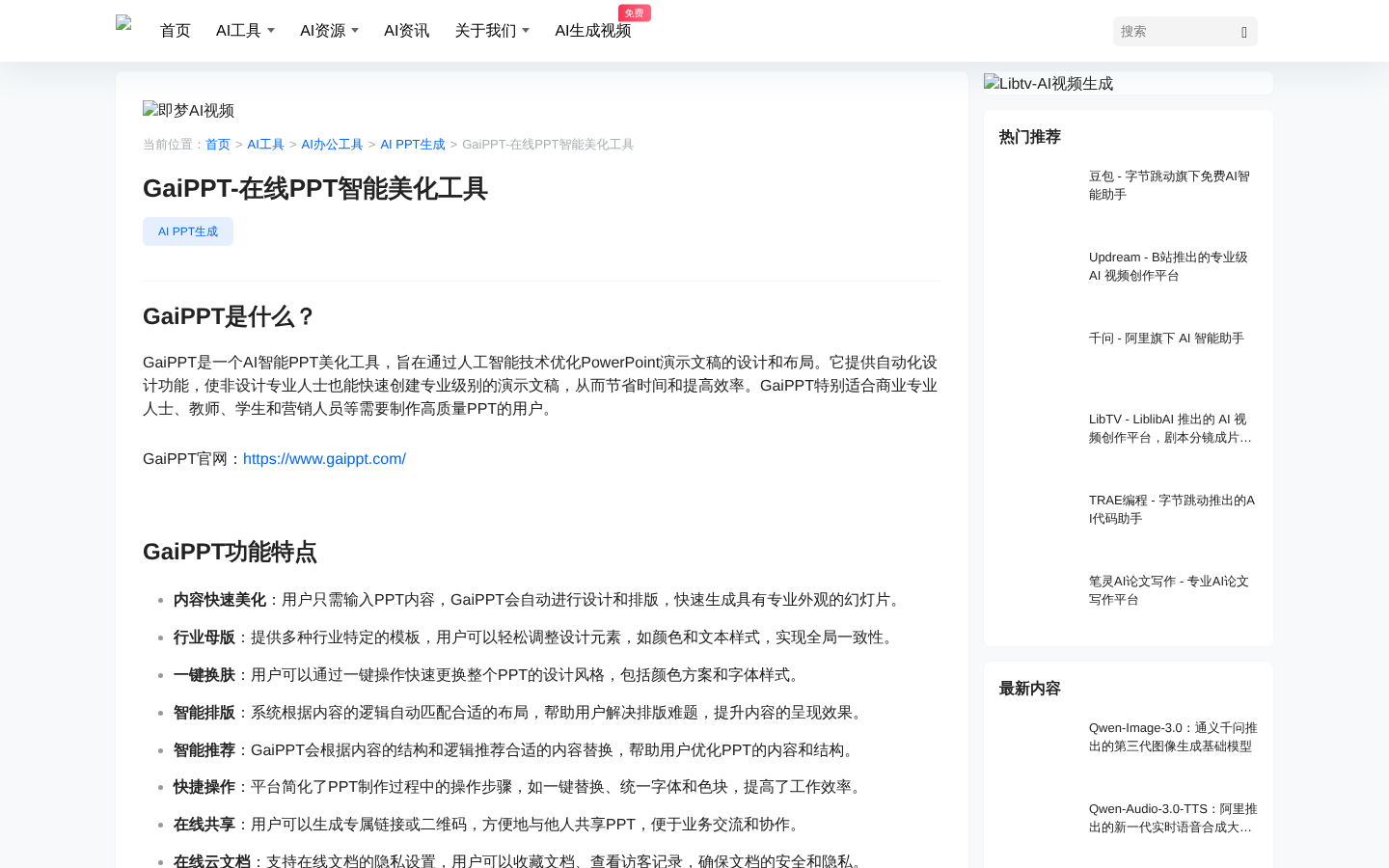Open the AI工具 menu label
This screenshot has height=868, width=1389.
(239, 31)
